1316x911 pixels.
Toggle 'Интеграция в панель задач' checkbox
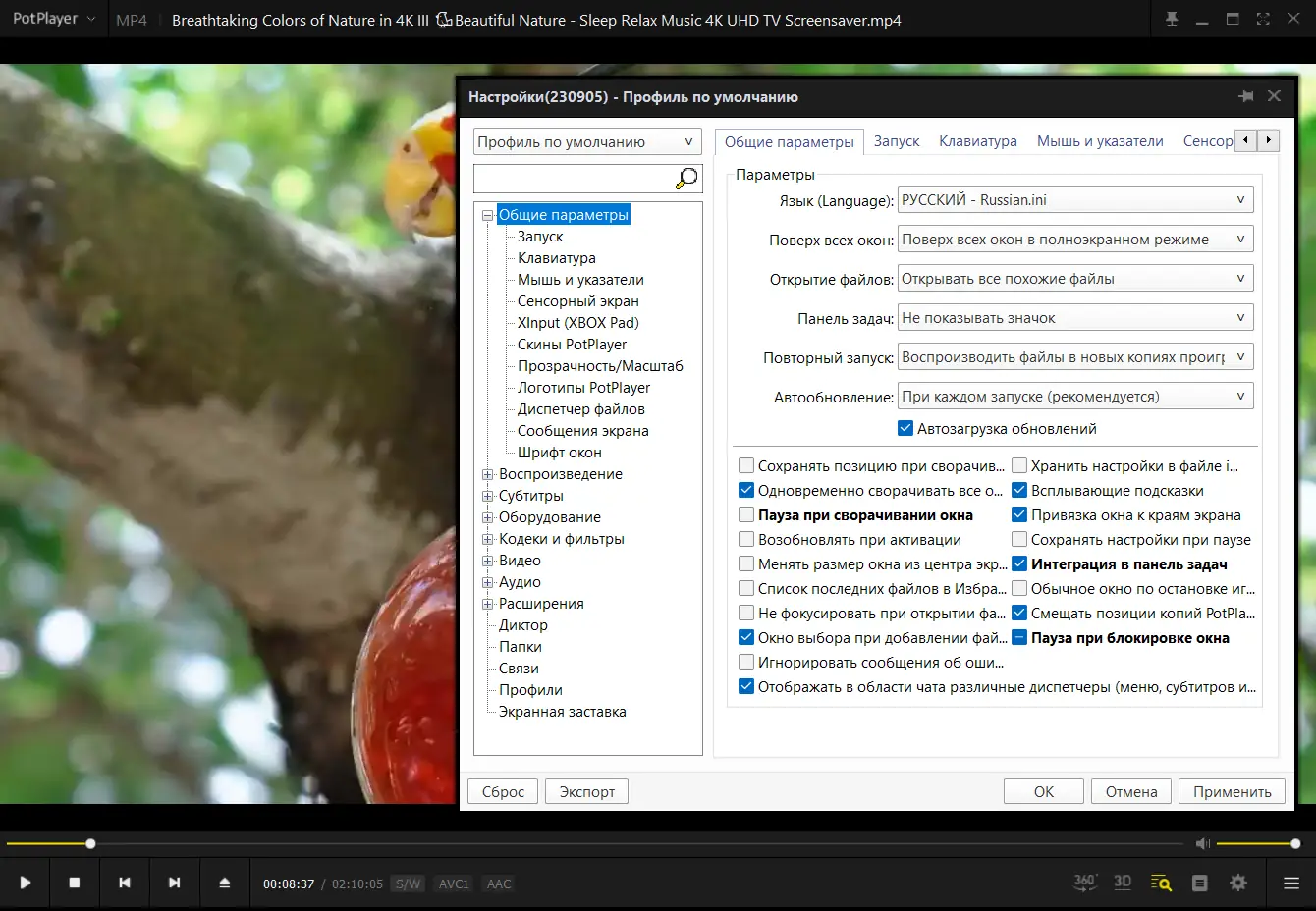(x=1019, y=563)
